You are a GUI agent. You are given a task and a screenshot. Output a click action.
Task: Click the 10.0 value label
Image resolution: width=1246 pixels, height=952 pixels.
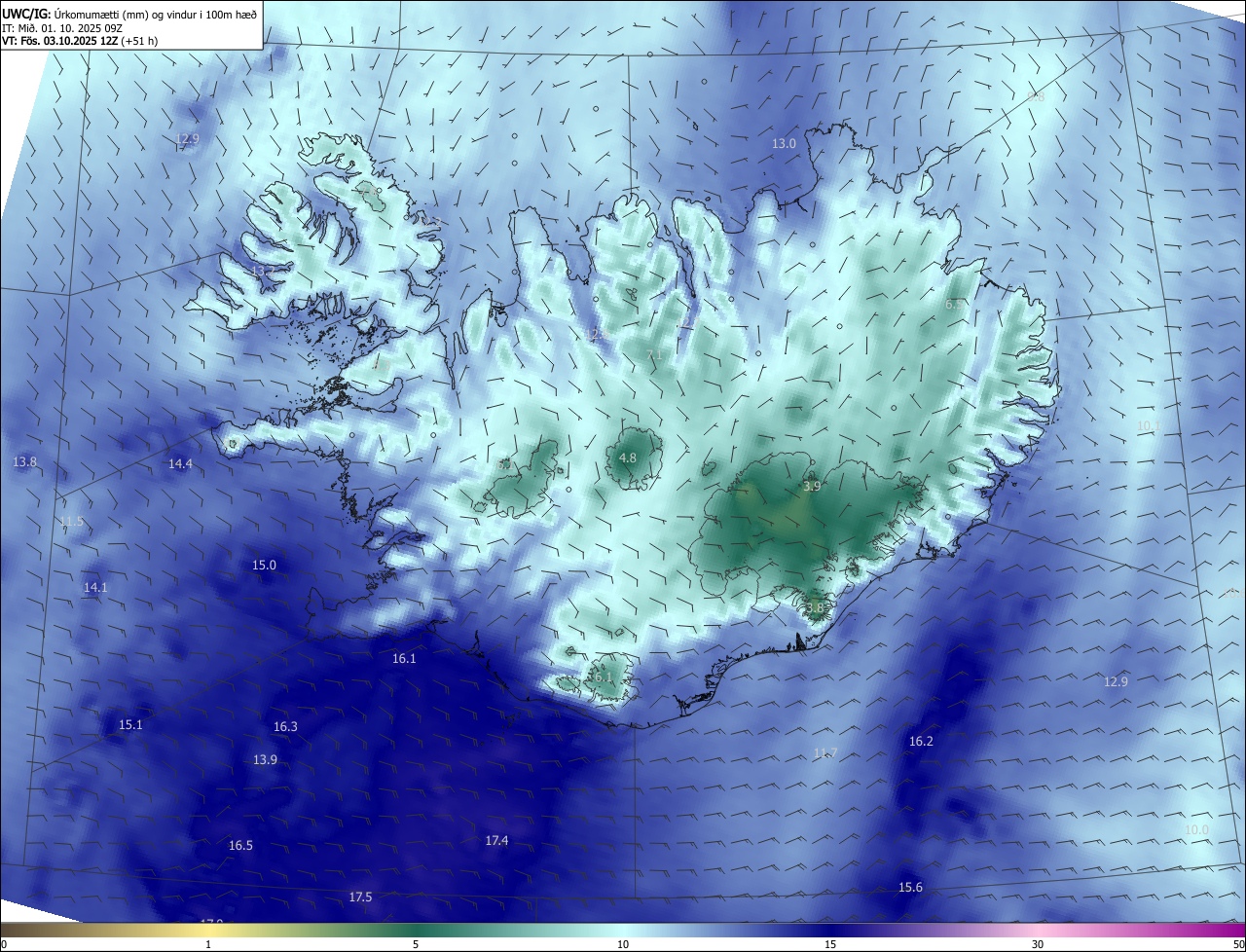tap(1196, 830)
